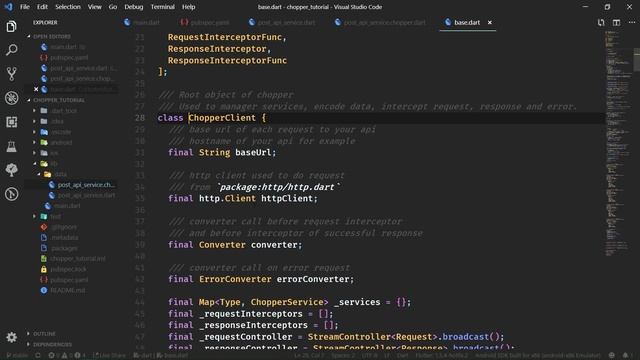Collapse the lib folder

point(54,164)
